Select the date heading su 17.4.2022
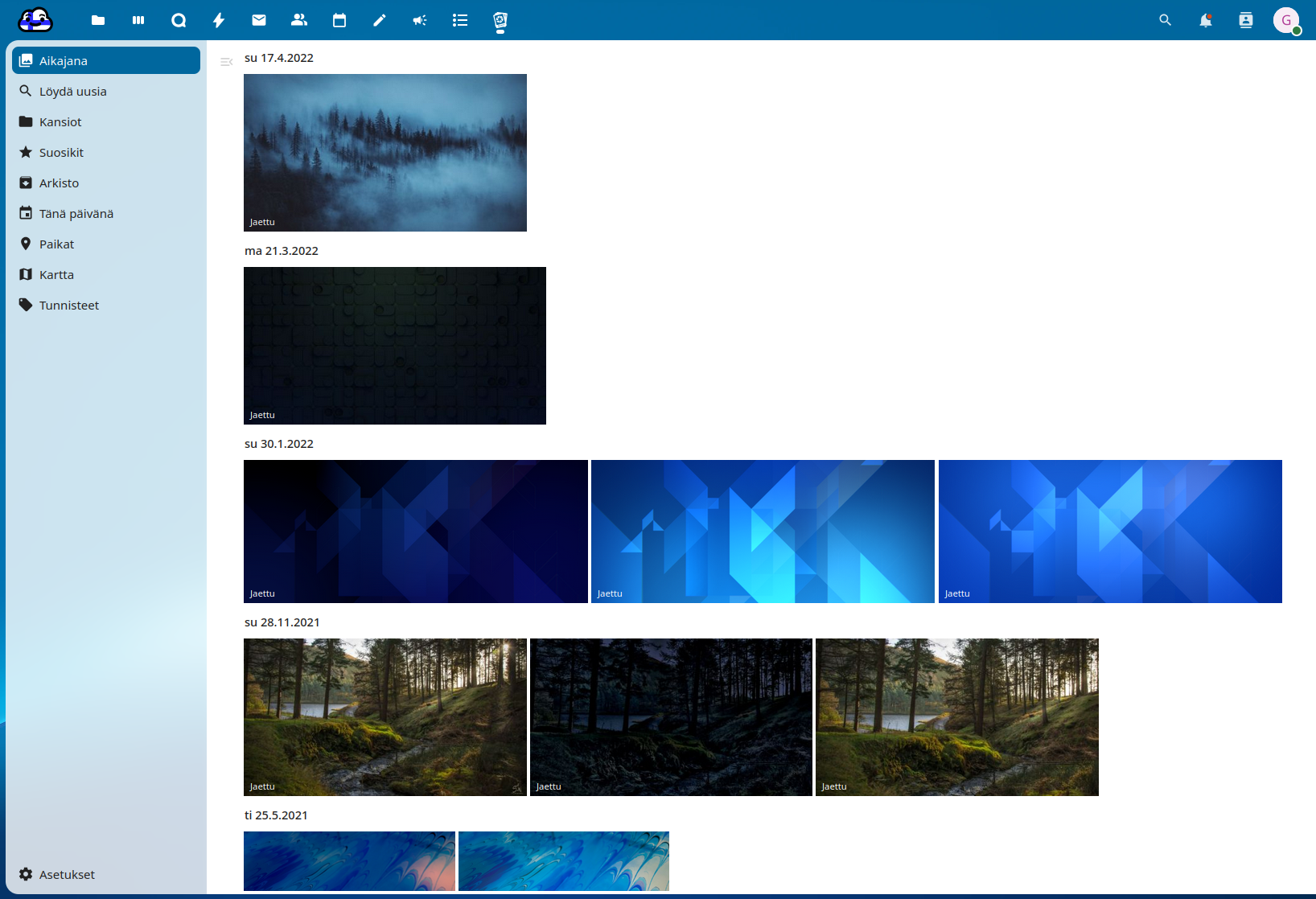 point(279,58)
